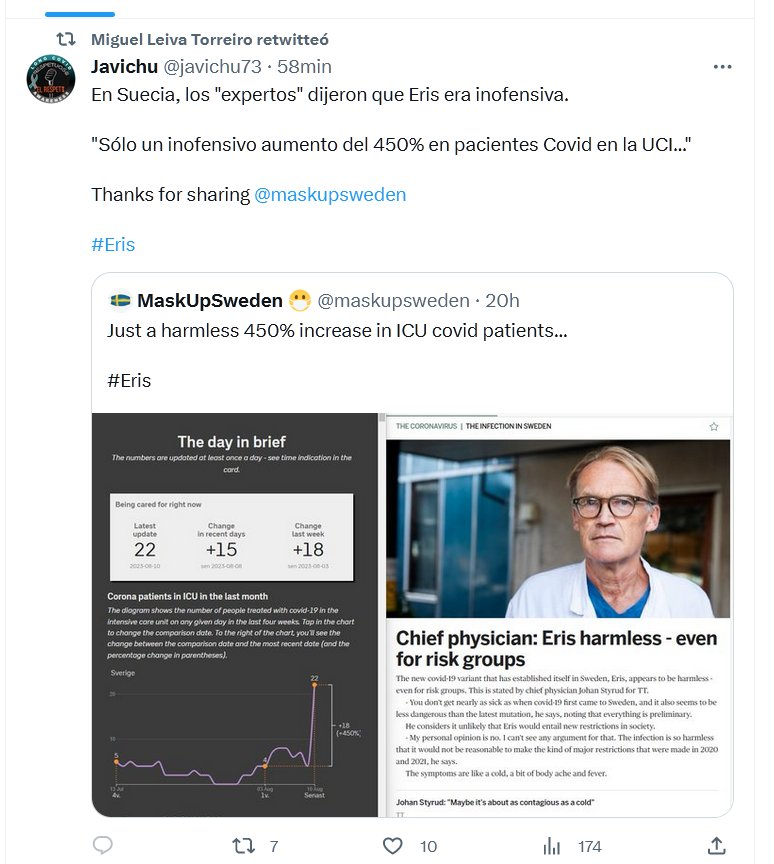This screenshot has width=774, height=864.
Task: Click the main tweet text about Suecia
Action: (329, 95)
